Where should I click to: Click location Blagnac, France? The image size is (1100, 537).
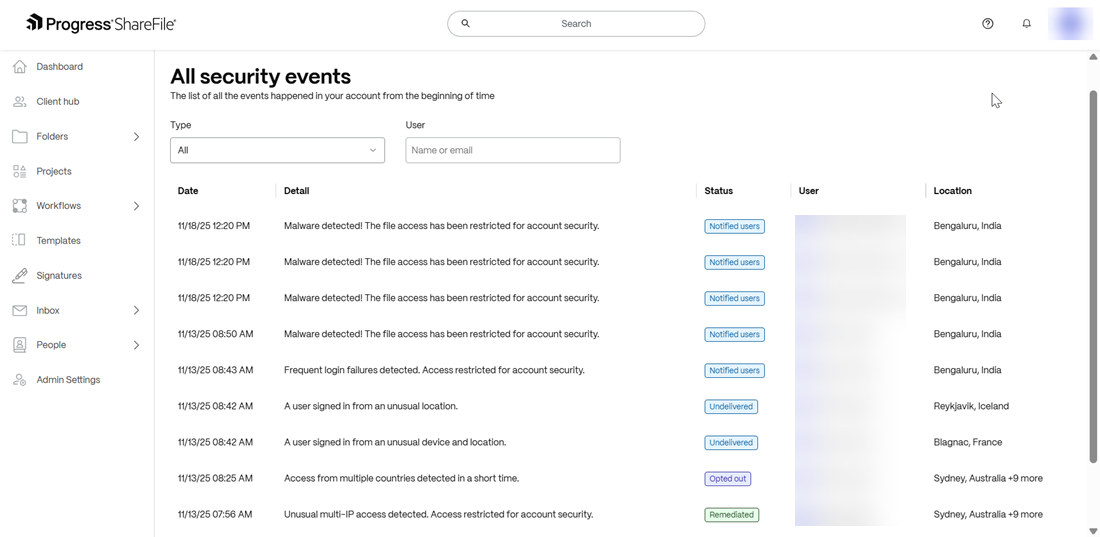point(967,442)
